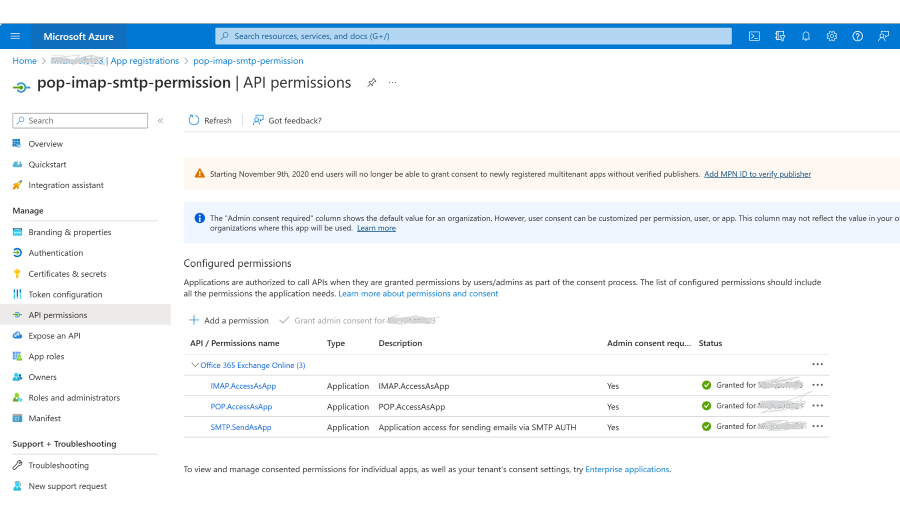Open more options for SMTP.SendAsApp row

pyautogui.click(x=818, y=427)
